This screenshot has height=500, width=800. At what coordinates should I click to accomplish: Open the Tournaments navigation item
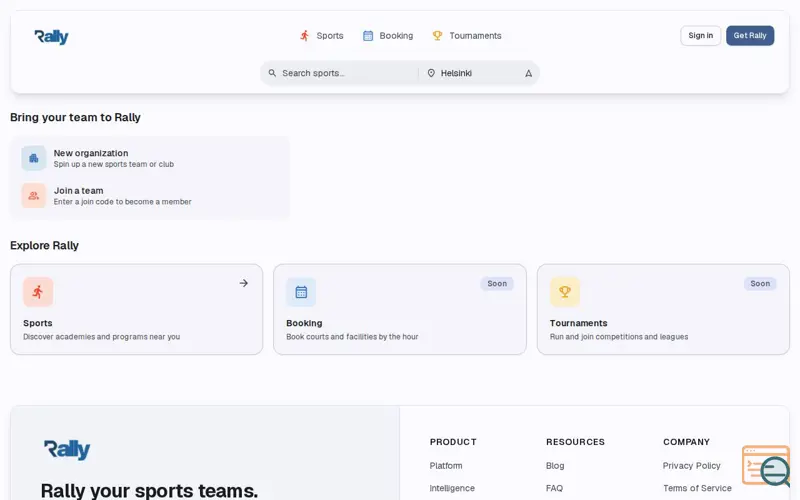467,36
